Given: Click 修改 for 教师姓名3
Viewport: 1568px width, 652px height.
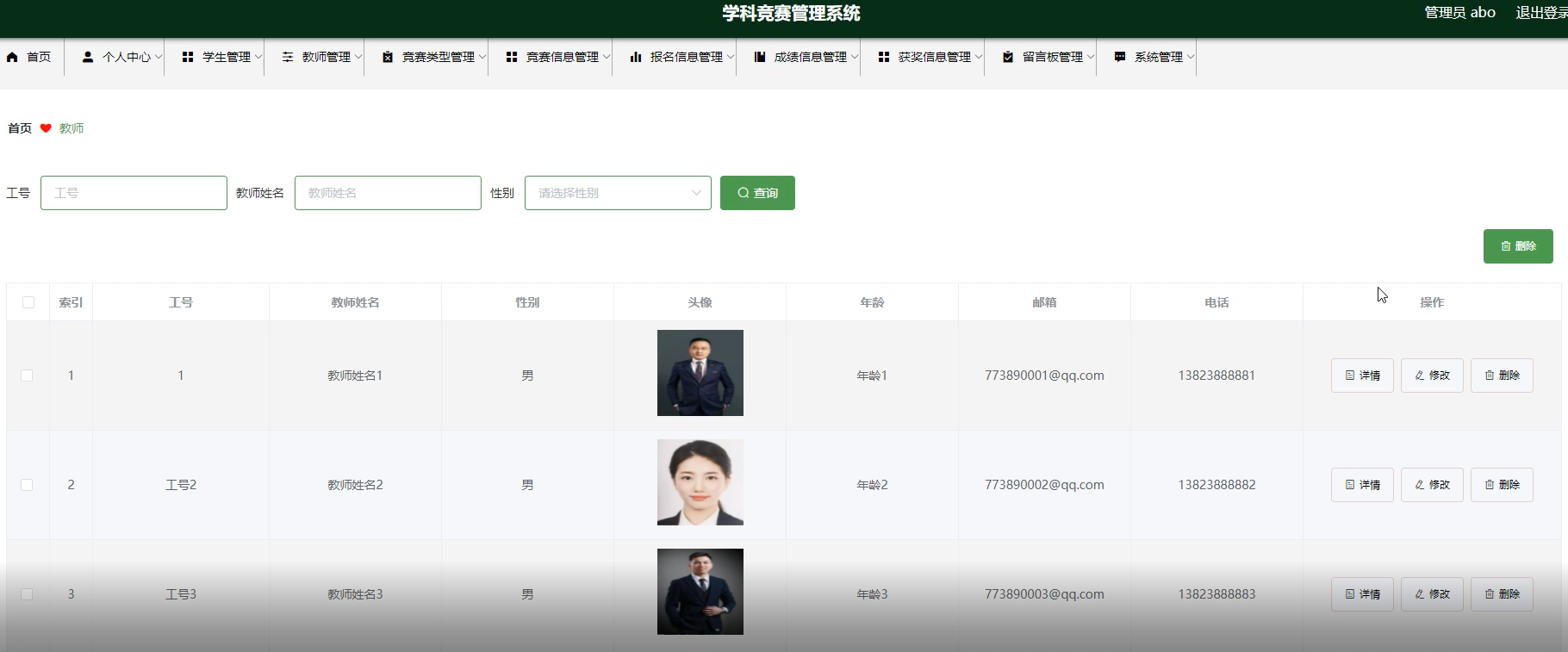Looking at the screenshot, I should [x=1432, y=594].
